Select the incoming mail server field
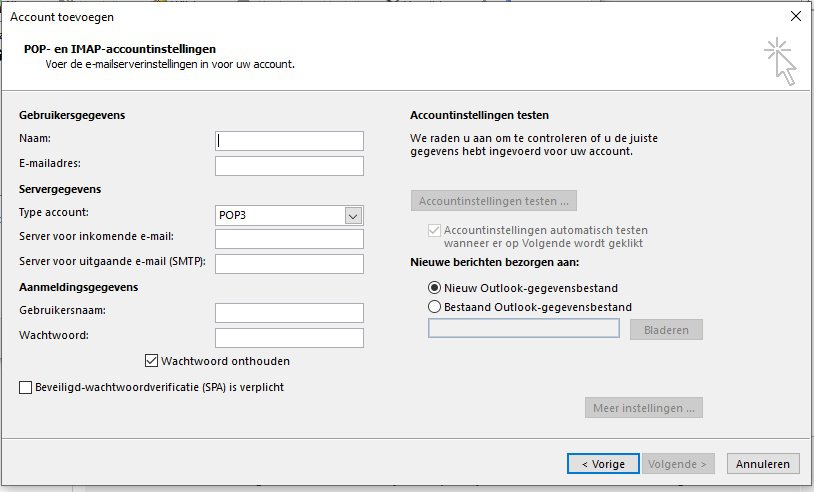The image size is (814, 492). pyautogui.click(x=289, y=239)
